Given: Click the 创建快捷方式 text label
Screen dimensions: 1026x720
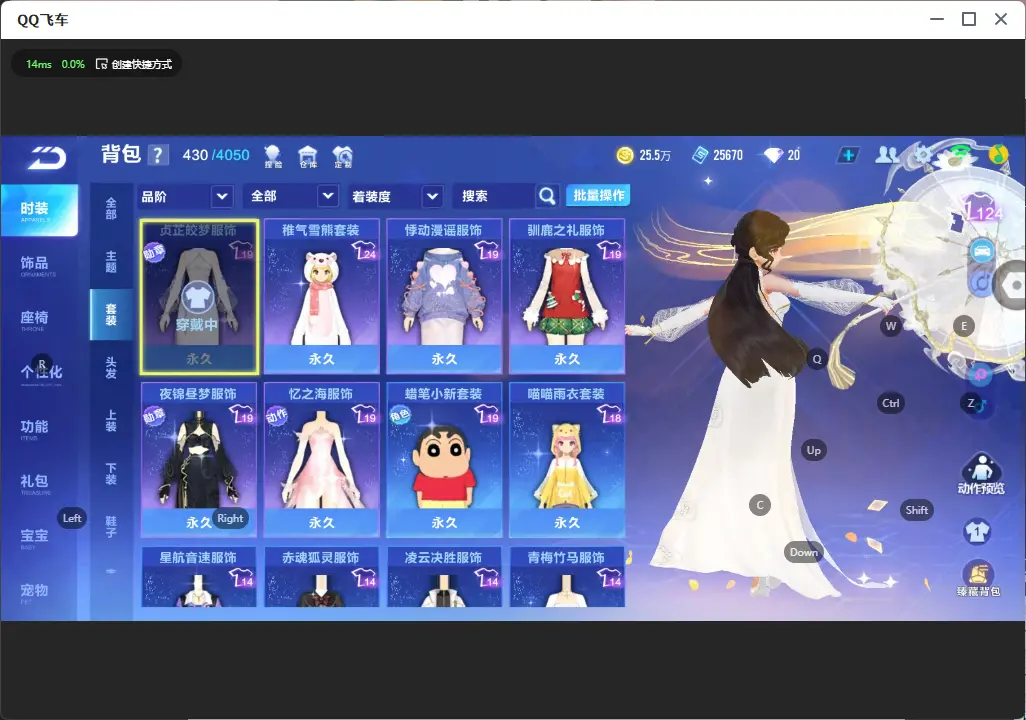Looking at the screenshot, I should click(141, 64).
